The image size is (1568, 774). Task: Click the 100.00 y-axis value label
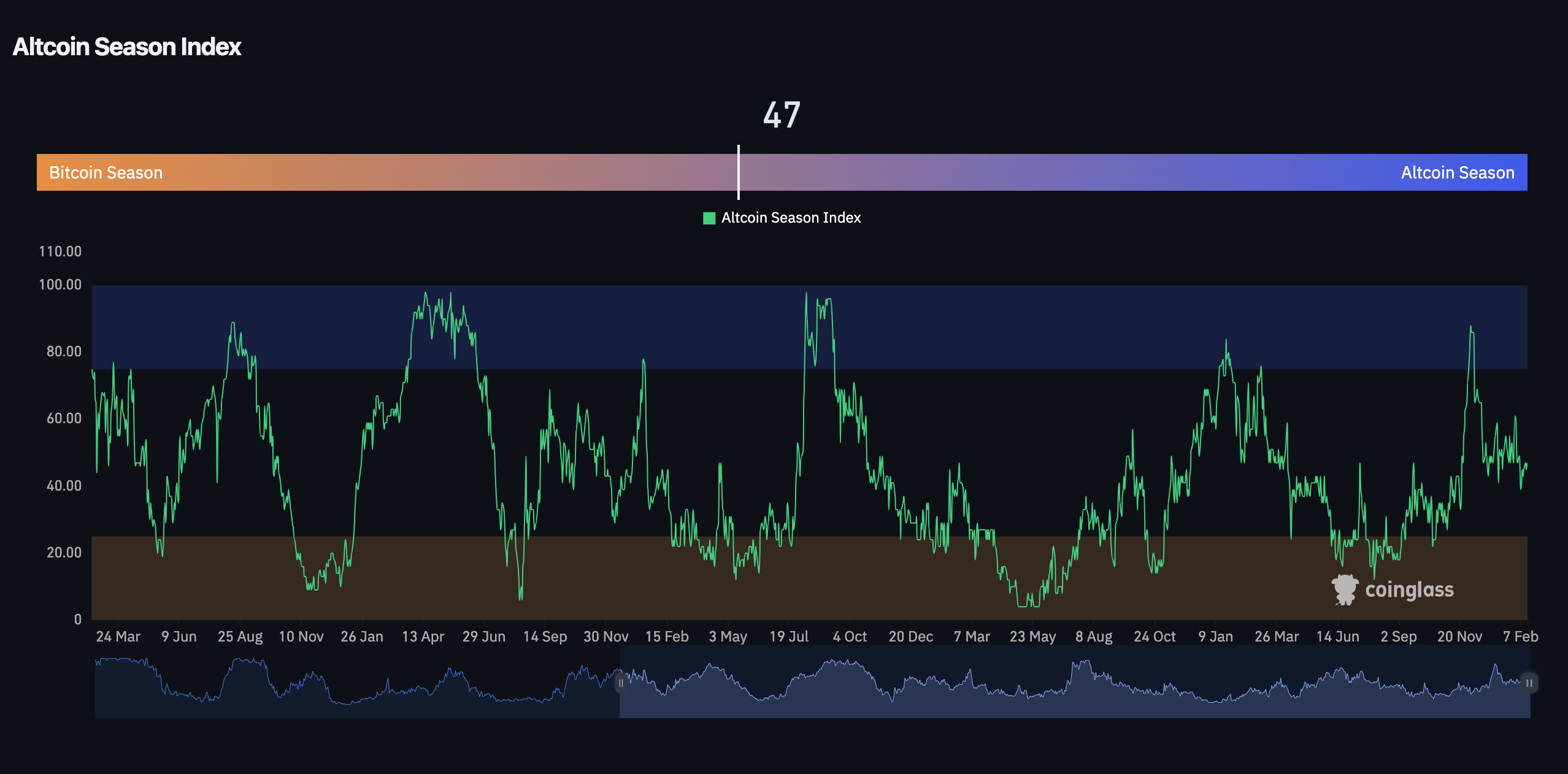[62, 284]
